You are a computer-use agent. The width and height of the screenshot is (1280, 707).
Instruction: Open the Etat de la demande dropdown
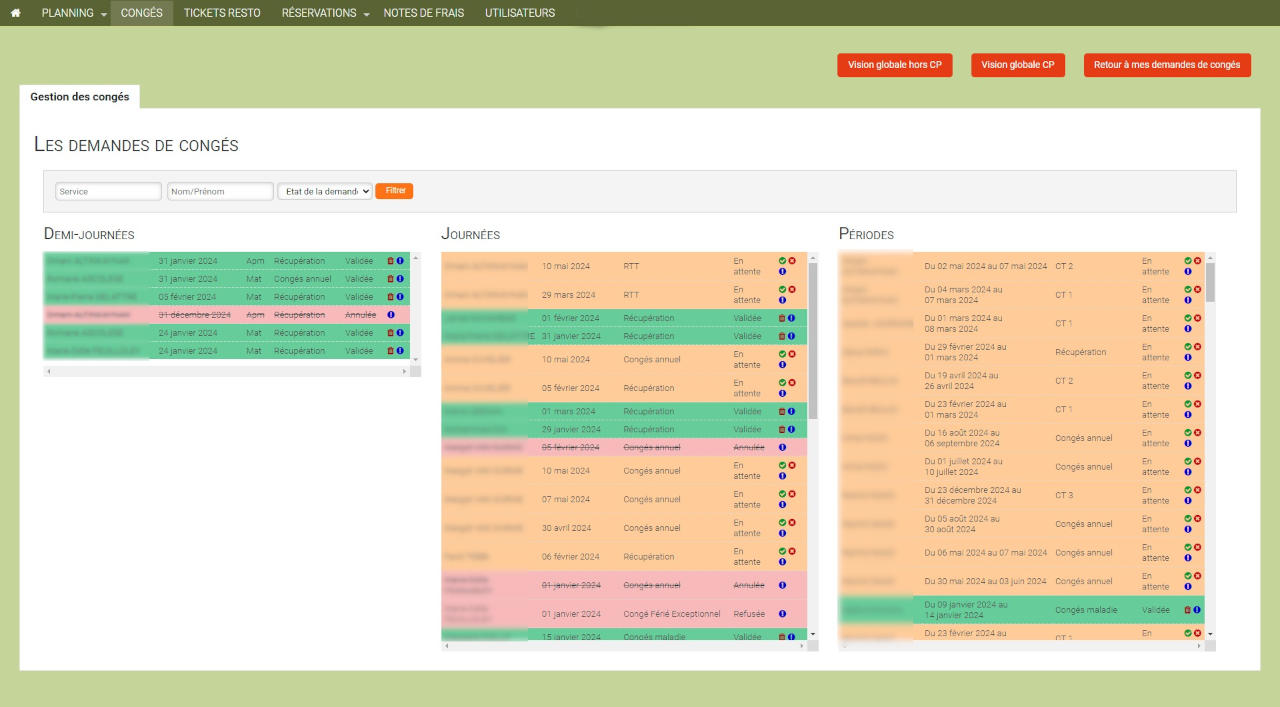click(325, 191)
